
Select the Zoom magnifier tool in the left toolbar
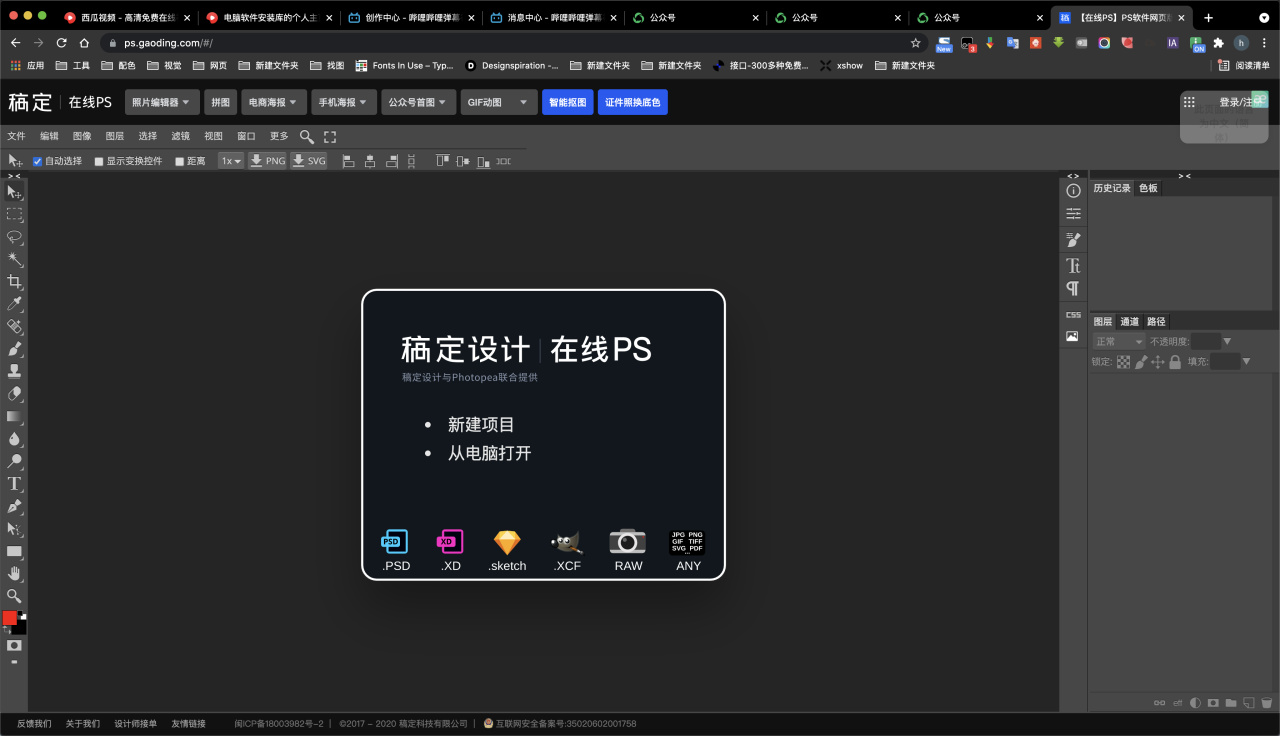[x=15, y=596]
